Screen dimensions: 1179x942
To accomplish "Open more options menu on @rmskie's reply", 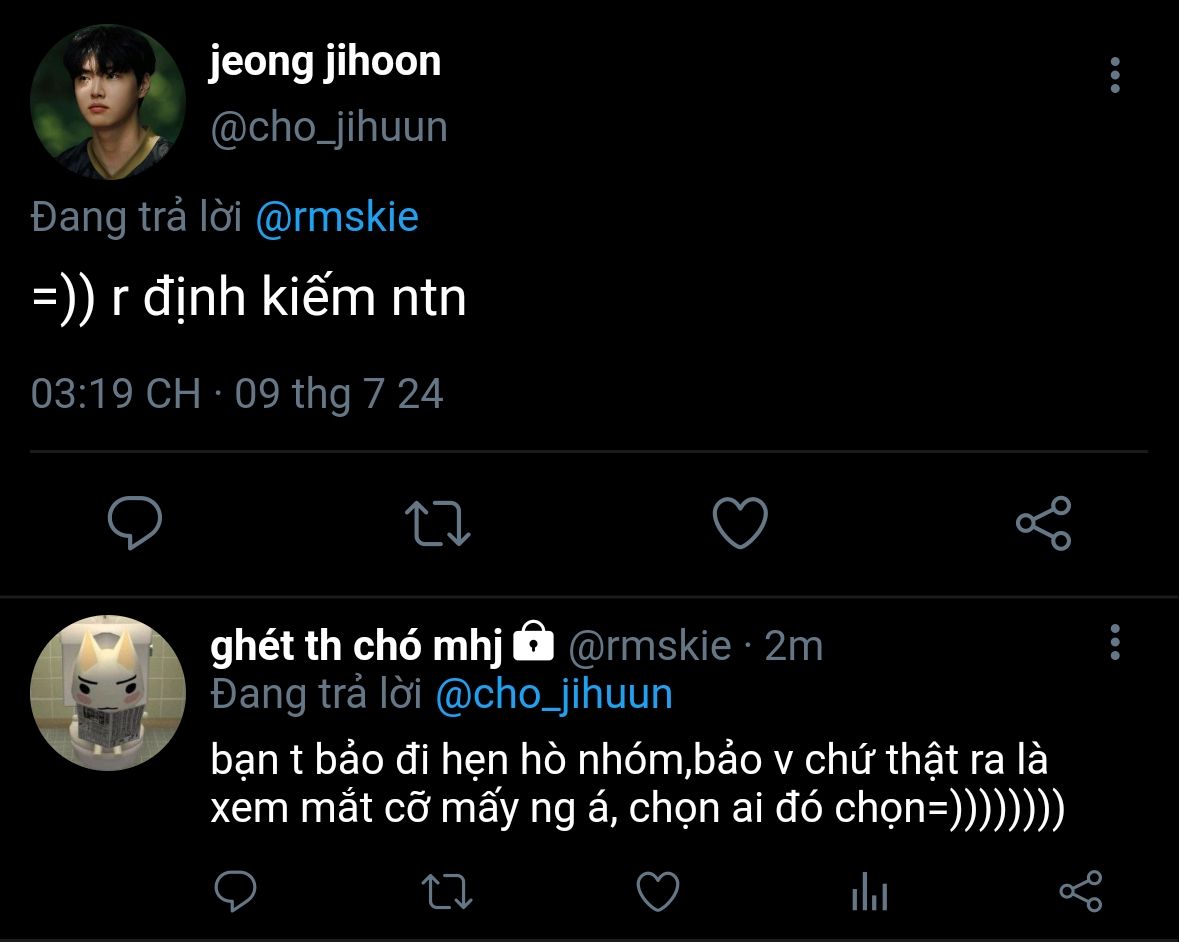I will tap(1115, 643).
